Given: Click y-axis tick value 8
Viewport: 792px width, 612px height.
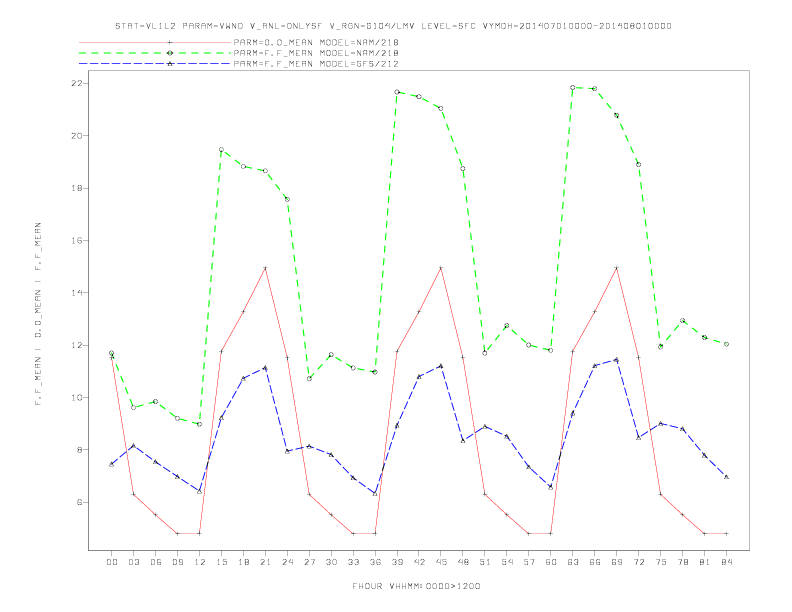Looking at the screenshot, I should (79, 450).
